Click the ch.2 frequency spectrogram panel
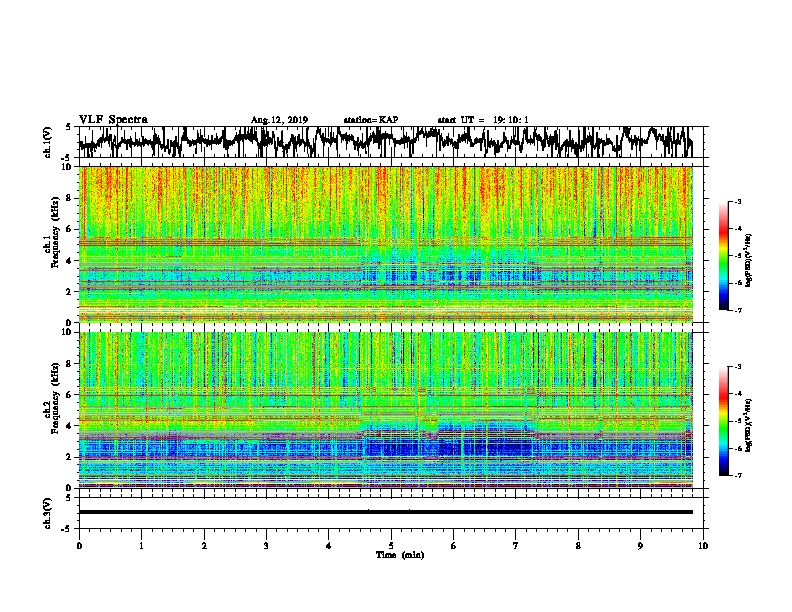 (x=386, y=410)
